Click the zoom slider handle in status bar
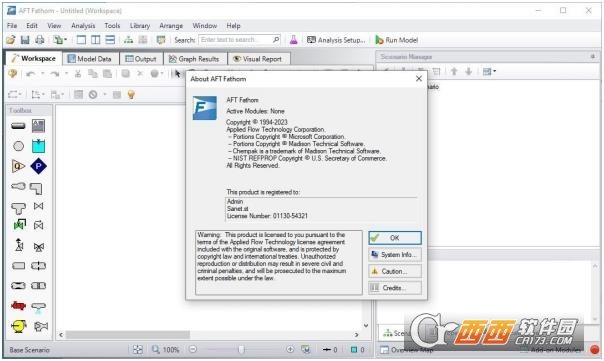The width and height of the screenshot is (604, 361). (x=241, y=349)
